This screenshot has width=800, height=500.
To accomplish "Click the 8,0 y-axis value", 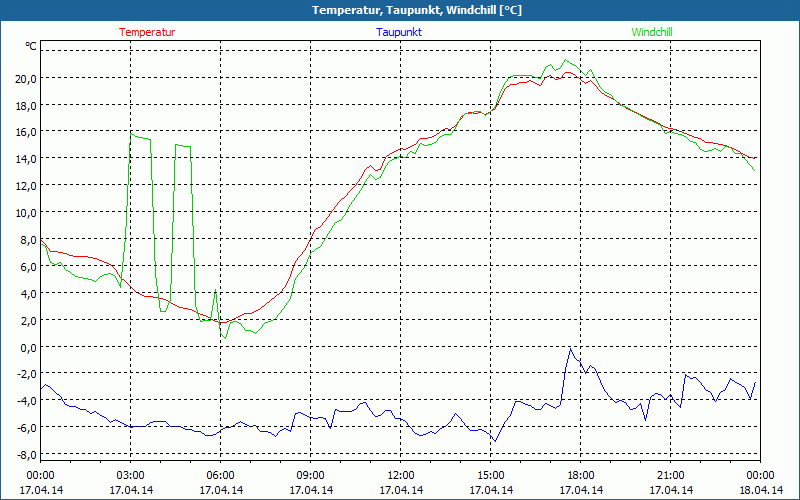I will coord(28,240).
